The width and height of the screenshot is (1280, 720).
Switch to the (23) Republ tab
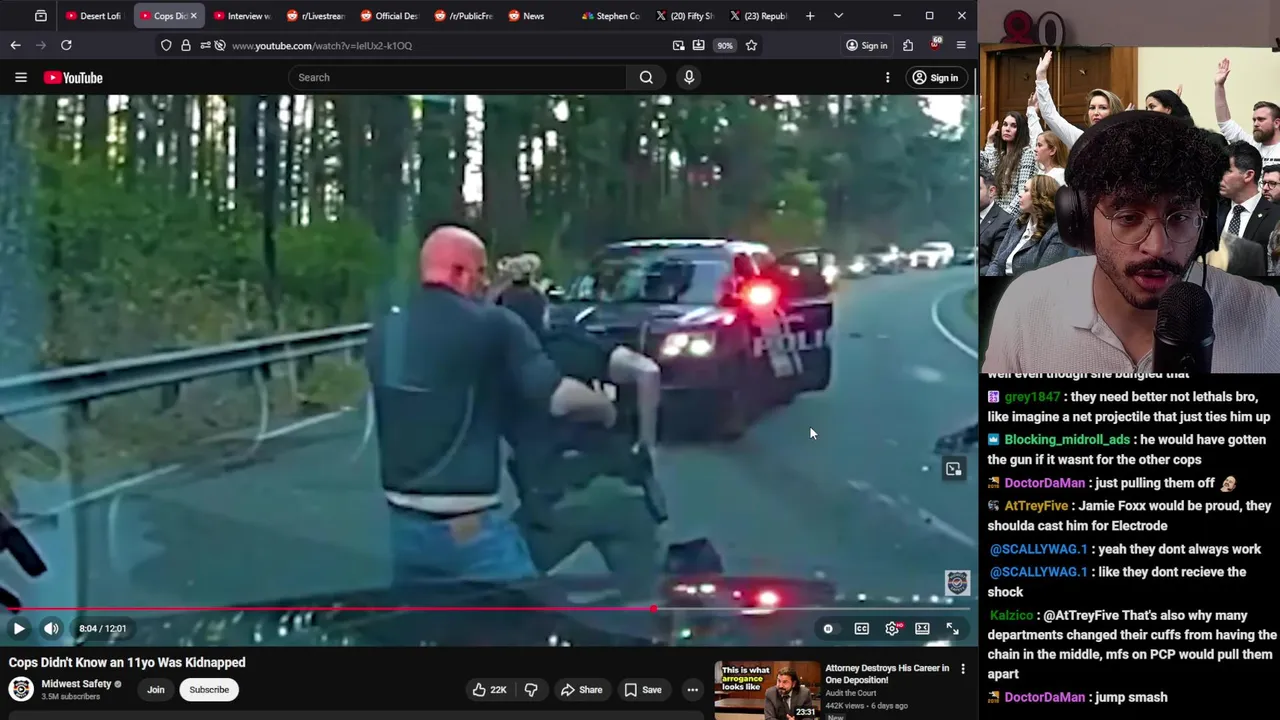[759, 16]
